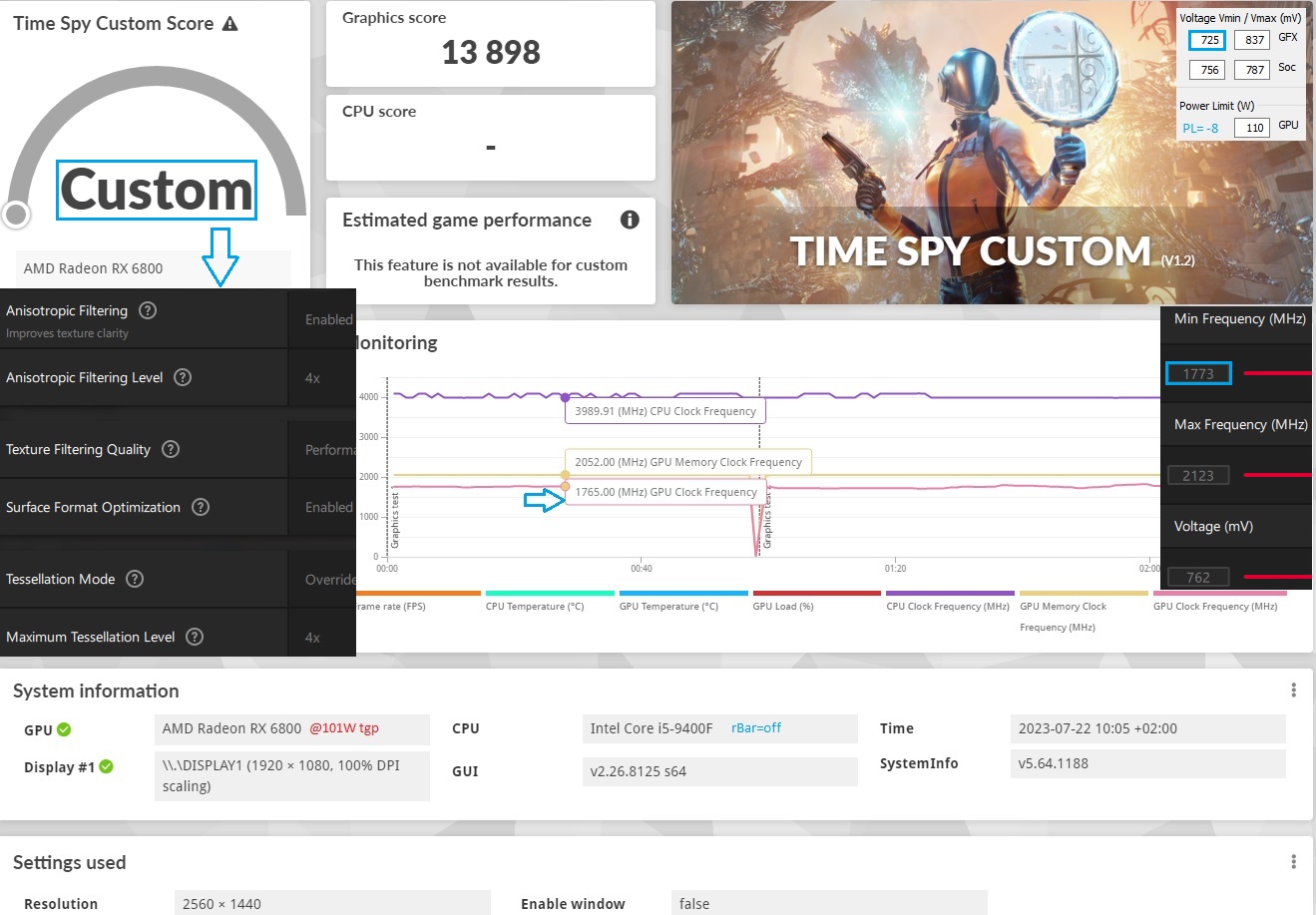This screenshot has width=1316, height=915.
Task: Click the question mark beside Tessellation Mode
Action: pyautogui.click(x=135, y=579)
